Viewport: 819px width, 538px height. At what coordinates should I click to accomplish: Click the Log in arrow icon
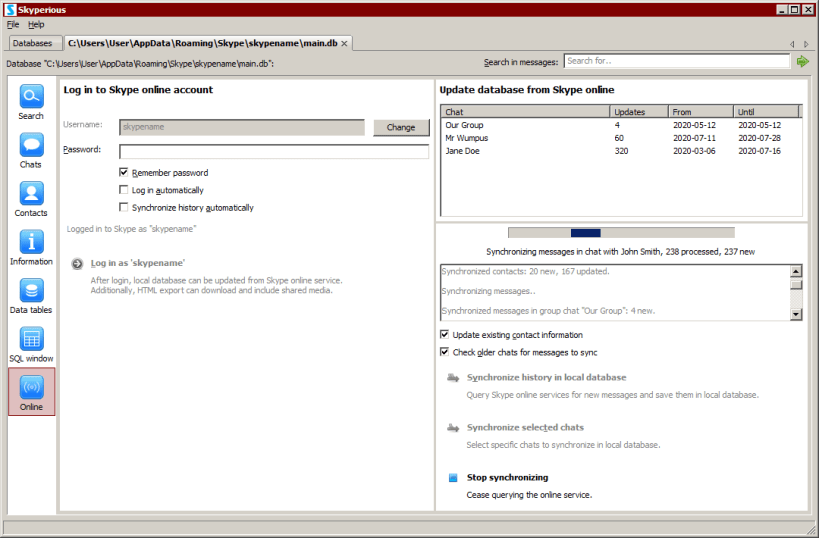tap(77, 264)
